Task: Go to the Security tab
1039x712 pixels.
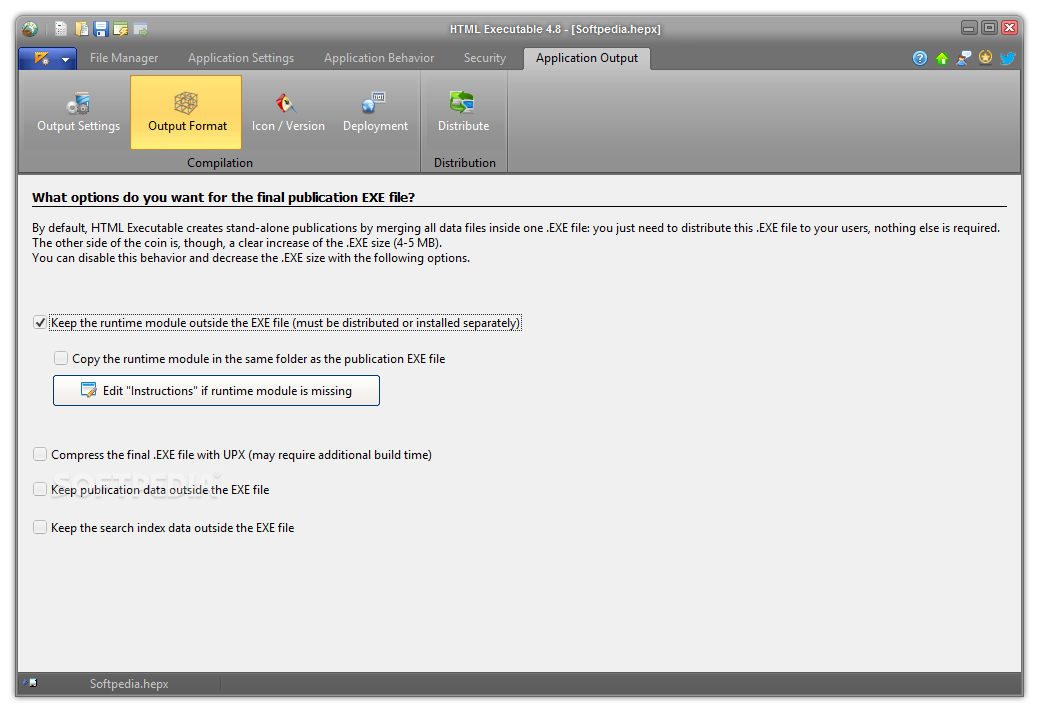Action: (485, 58)
